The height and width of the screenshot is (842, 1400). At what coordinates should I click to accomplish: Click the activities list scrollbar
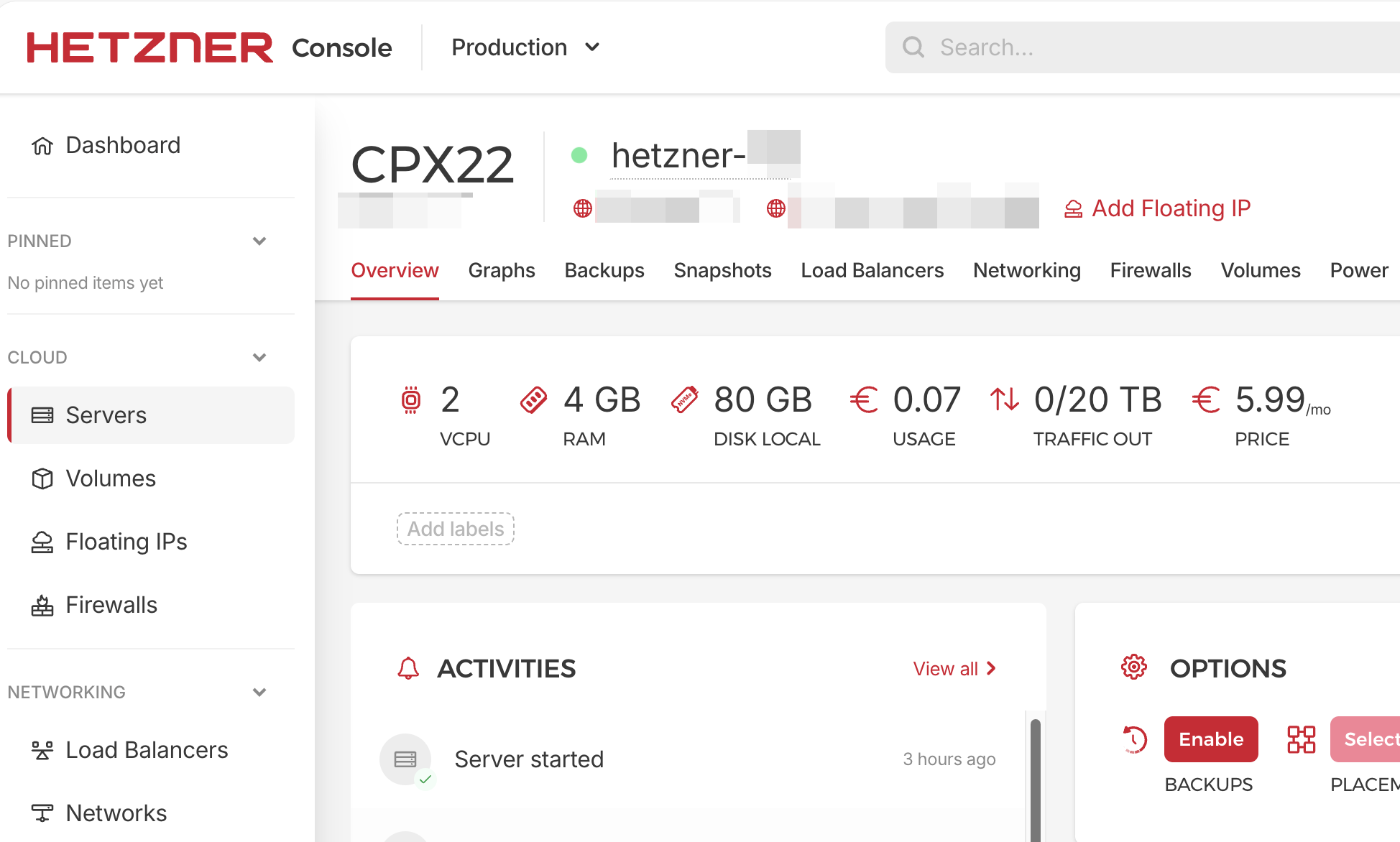[1036, 780]
